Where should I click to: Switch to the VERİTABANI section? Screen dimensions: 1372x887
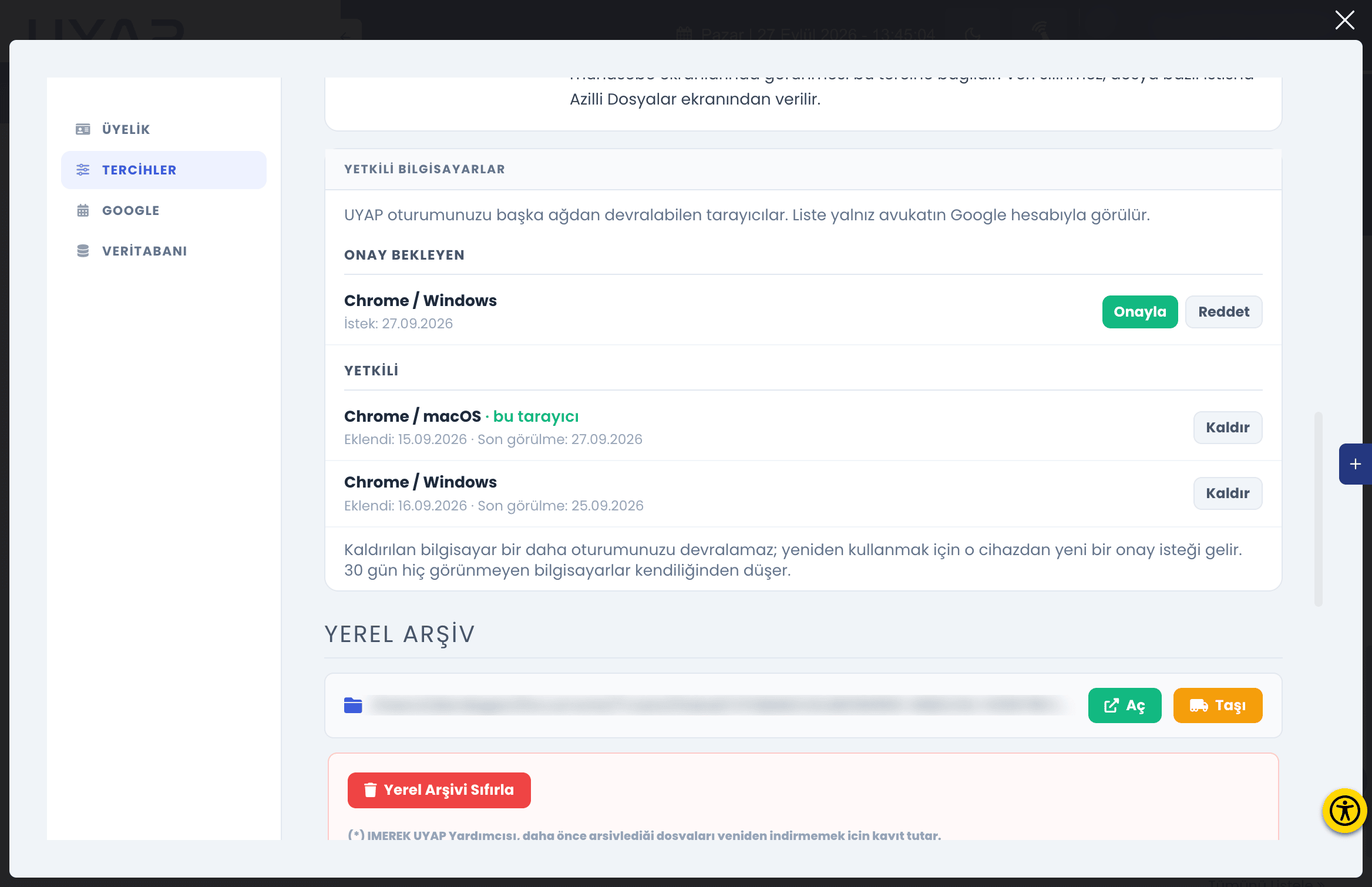[163, 251]
